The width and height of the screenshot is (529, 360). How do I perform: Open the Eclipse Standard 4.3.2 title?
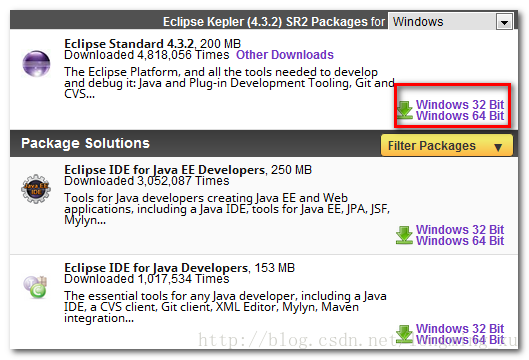[129, 44]
